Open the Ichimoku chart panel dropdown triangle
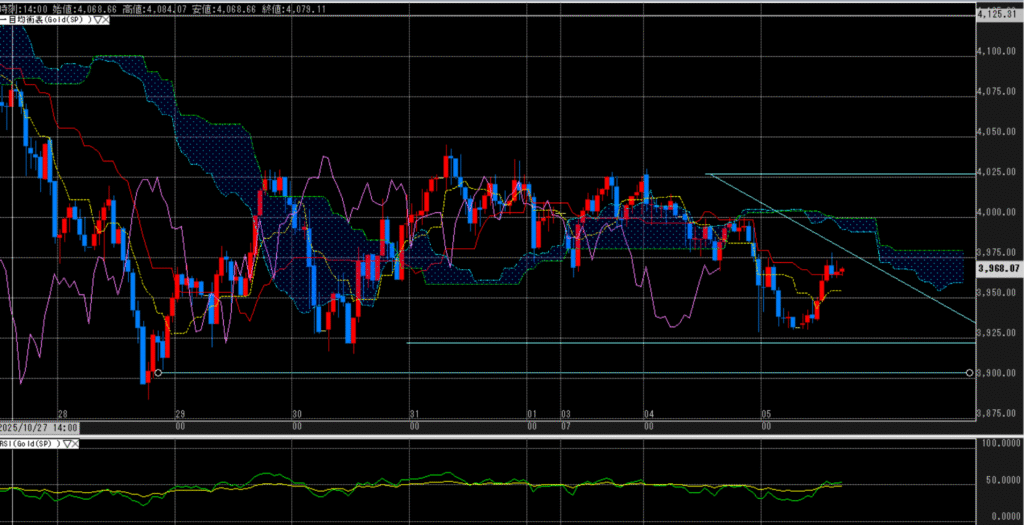Image resolution: width=1024 pixels, height=525 pixels. coord(96,20)
